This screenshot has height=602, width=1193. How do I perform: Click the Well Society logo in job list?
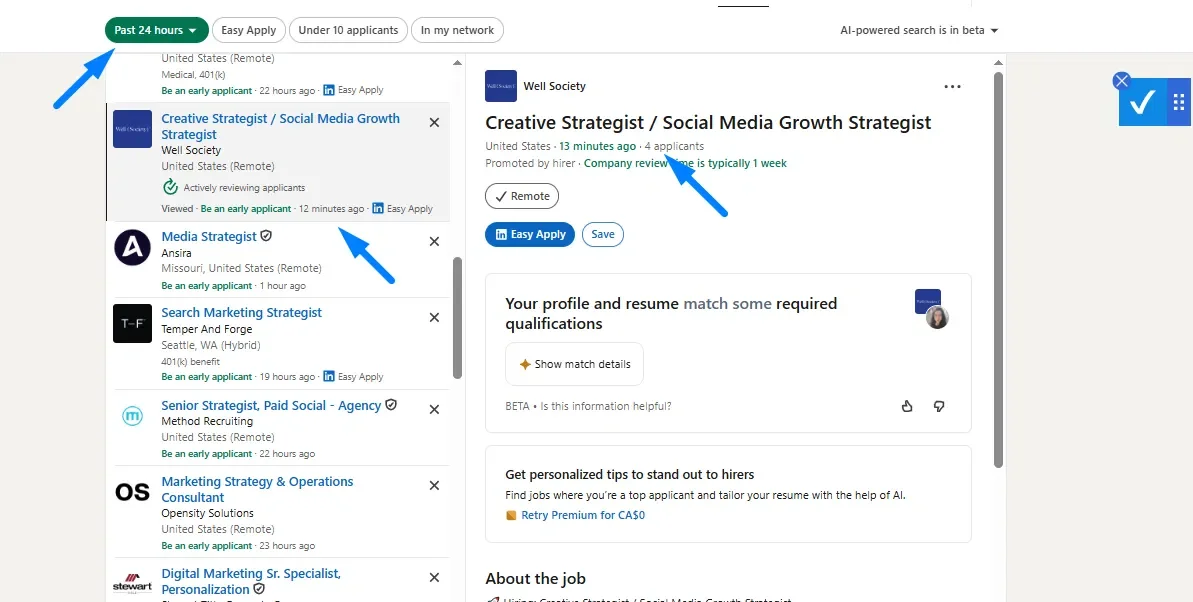pos(132,129)
